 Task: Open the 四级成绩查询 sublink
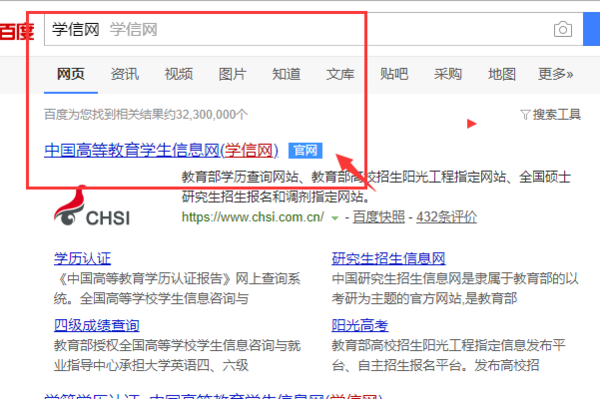[x=96, y=325]
